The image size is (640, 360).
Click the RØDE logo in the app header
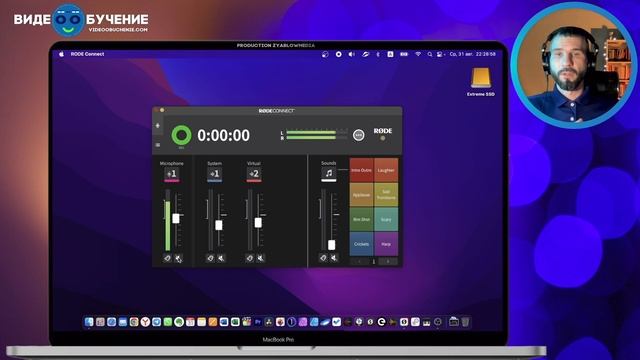pos(382,131)
